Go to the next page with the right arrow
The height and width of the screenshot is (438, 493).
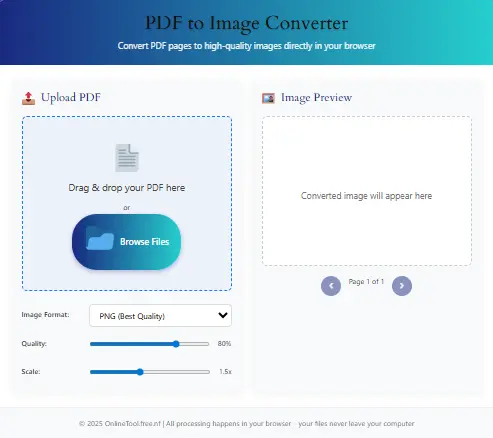point(402,286)
